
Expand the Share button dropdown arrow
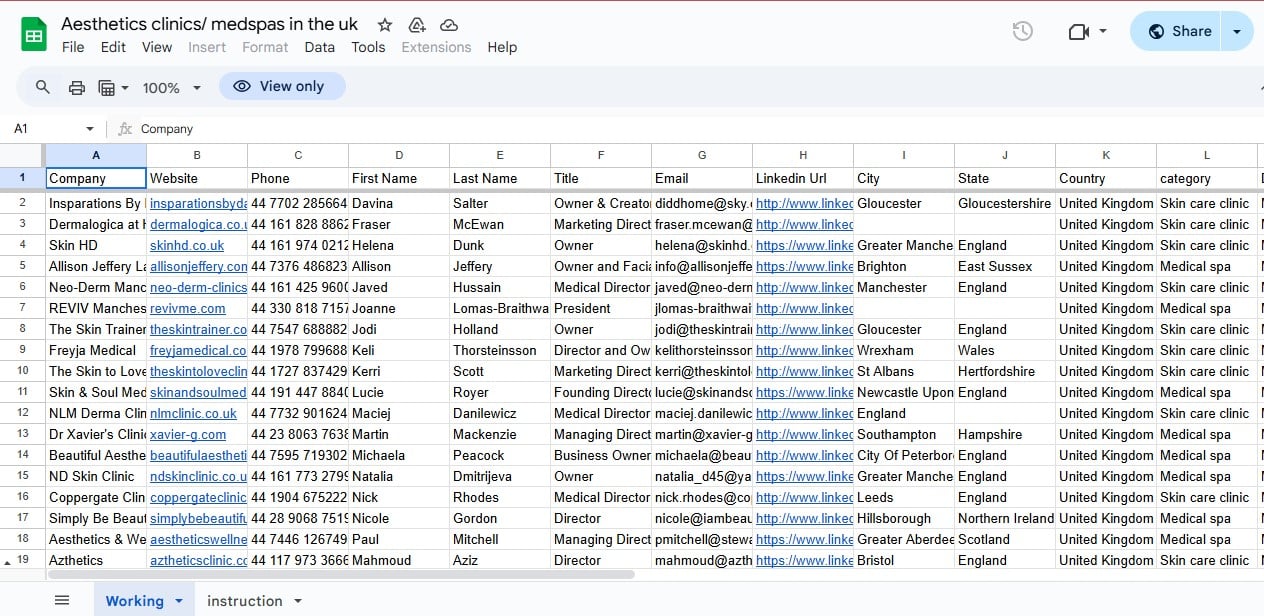1237,31
